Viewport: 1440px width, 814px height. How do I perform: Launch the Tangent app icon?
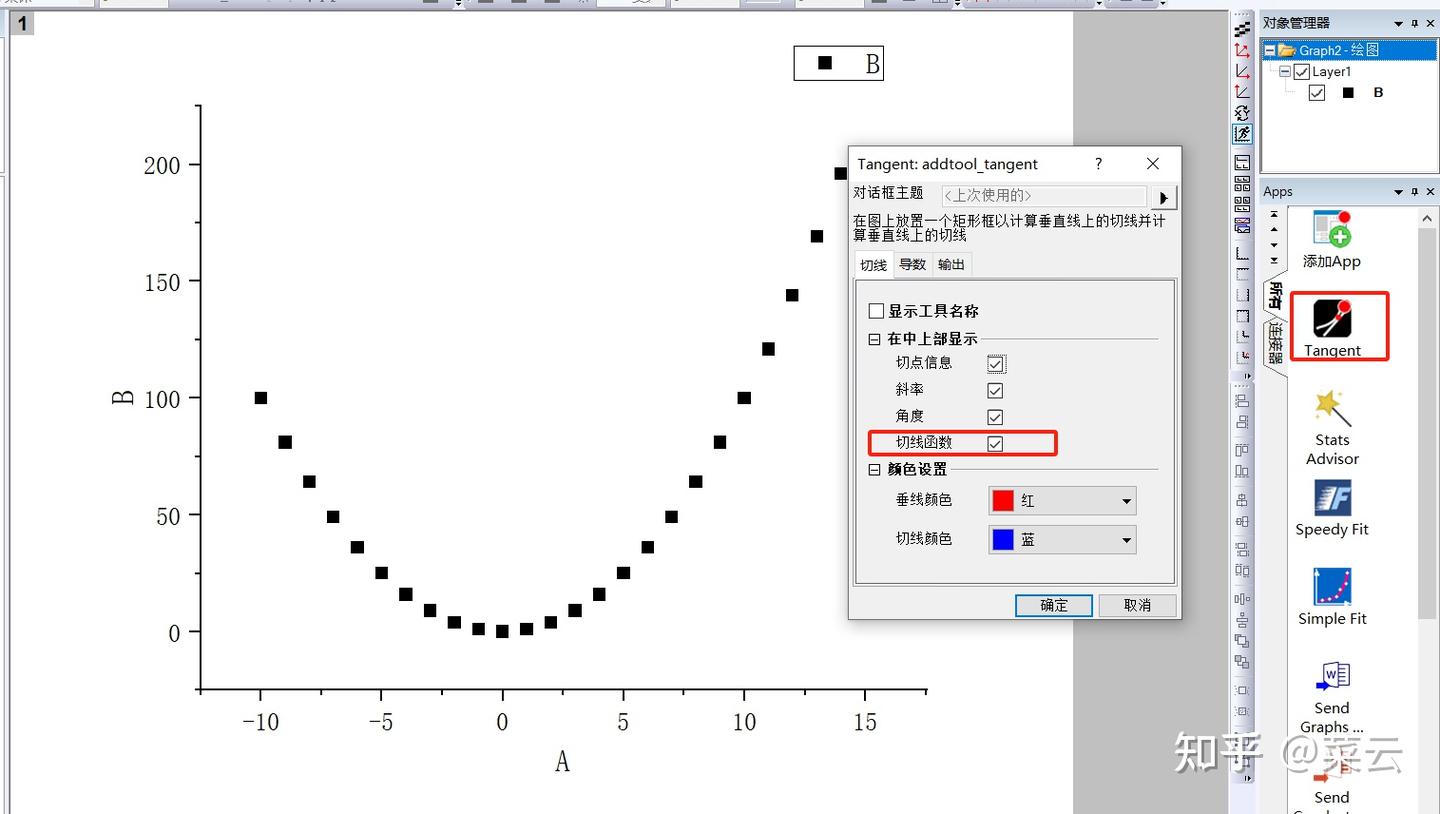[1332, 319]
